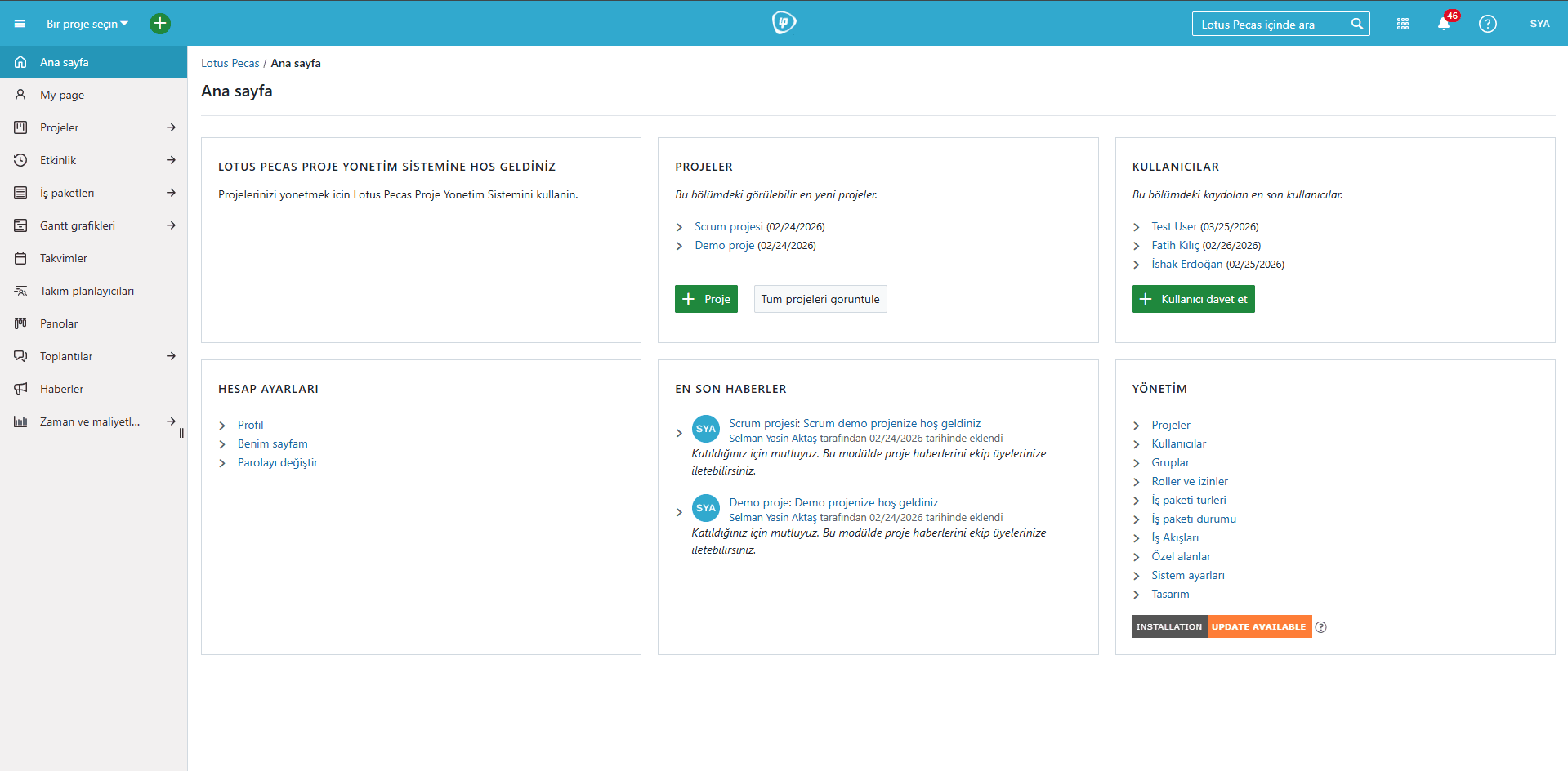
Task: Click the Takvimler calendar icon
Action: click(20, 258)
